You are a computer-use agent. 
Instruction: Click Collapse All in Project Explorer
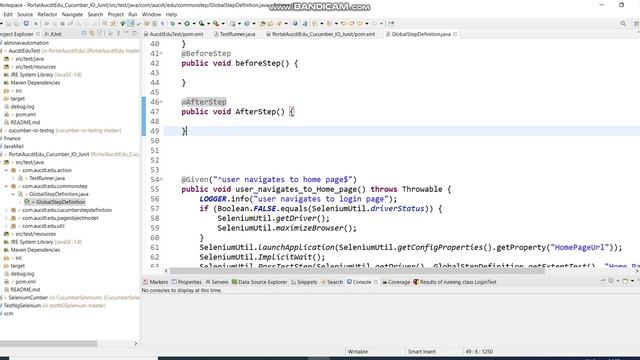click(83, 34)
